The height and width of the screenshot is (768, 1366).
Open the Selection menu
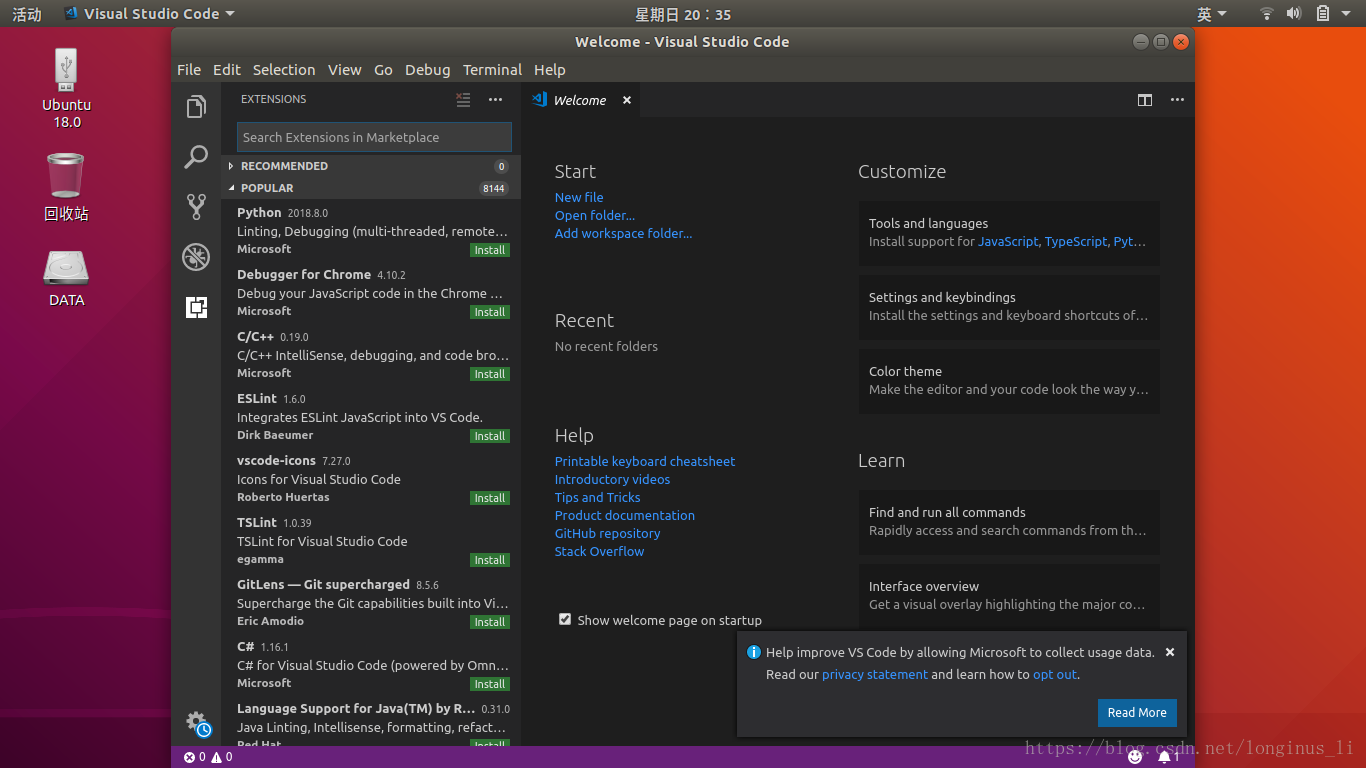(x=284, y=70)
